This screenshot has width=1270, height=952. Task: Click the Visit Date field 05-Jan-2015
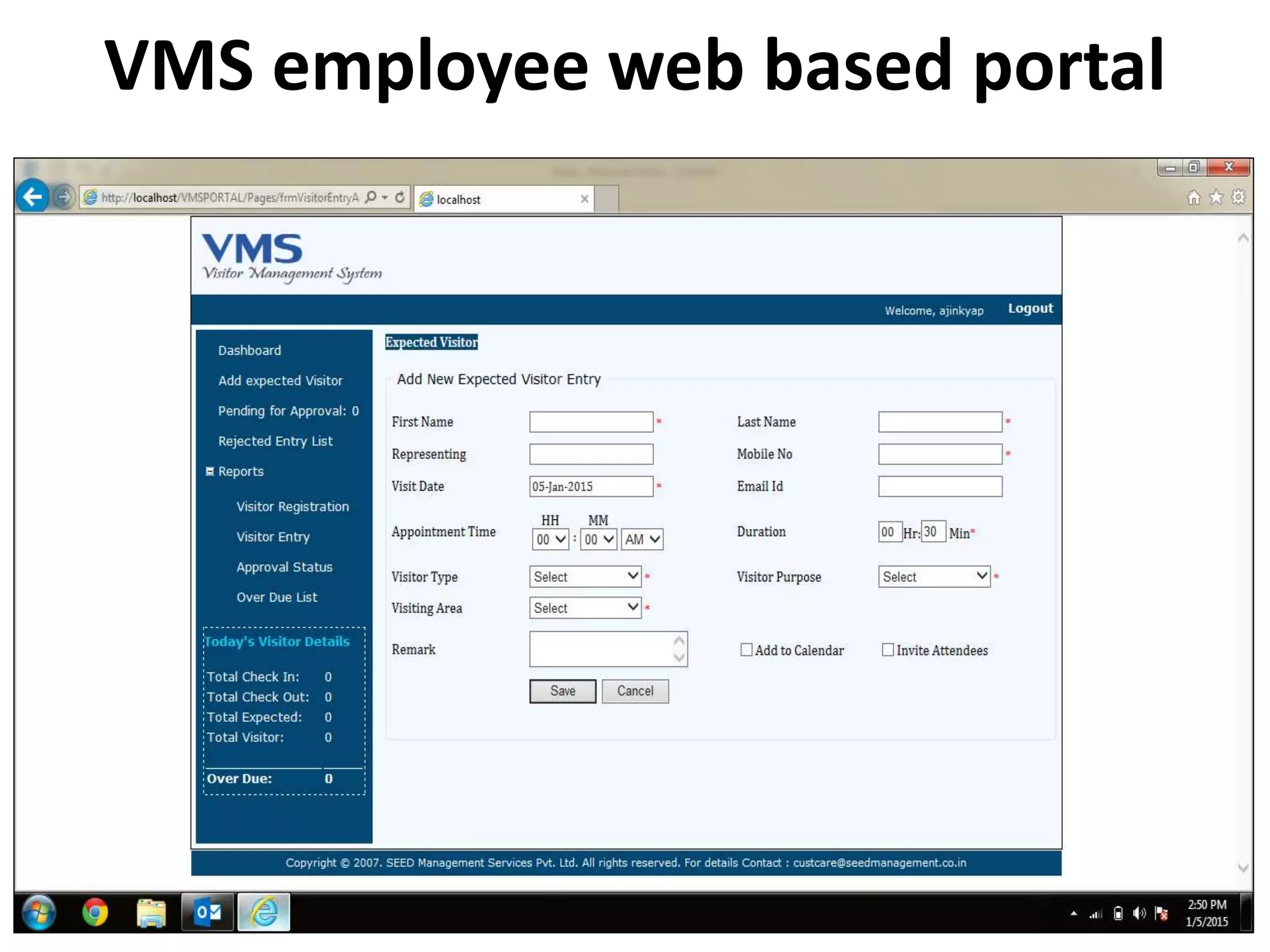(x=591, y=487)
